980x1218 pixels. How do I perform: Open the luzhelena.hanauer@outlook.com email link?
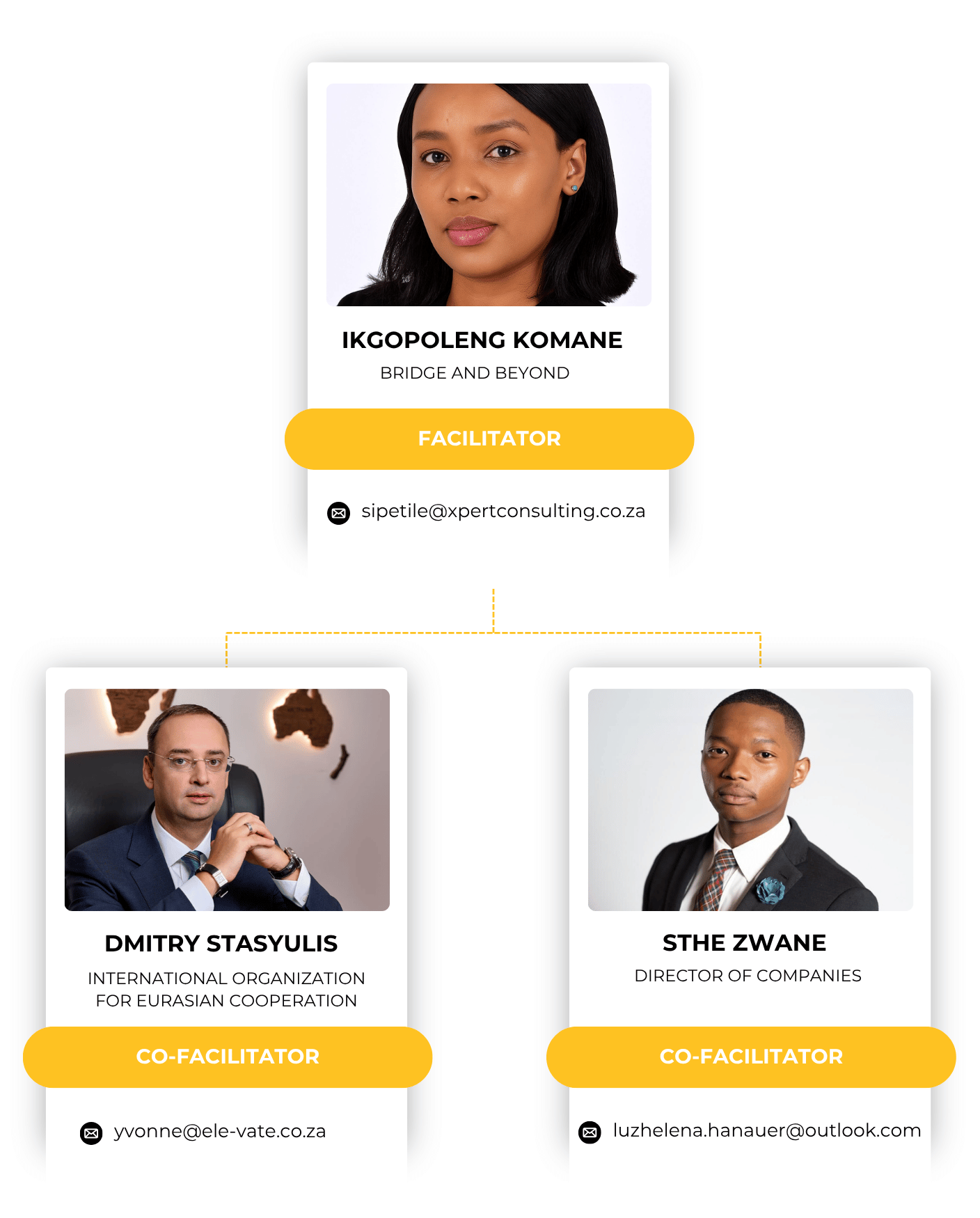coord(767,1131)
